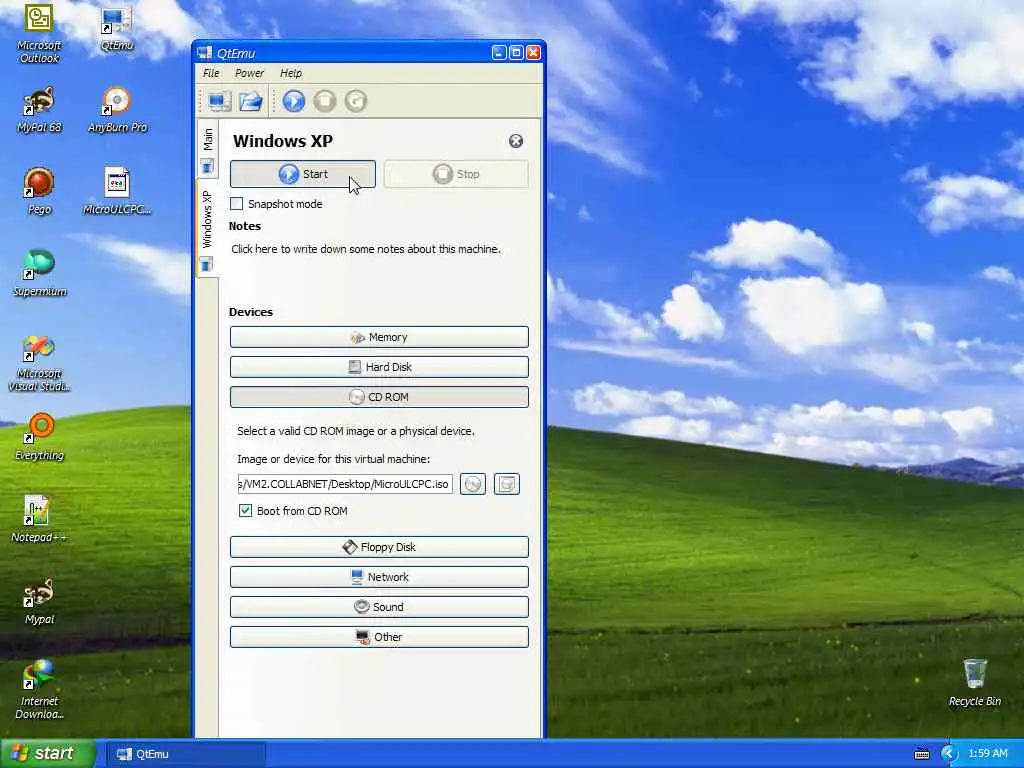Click the disabled Stop button
The width and height of the screenshot is (1024, 768).
(x=456, y=174)
